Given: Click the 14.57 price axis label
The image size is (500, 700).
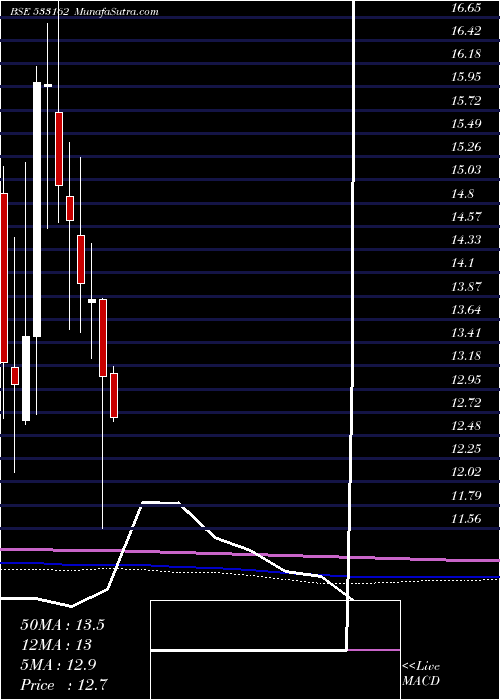Looking at the screenshot, I should (x=466, y=217).
